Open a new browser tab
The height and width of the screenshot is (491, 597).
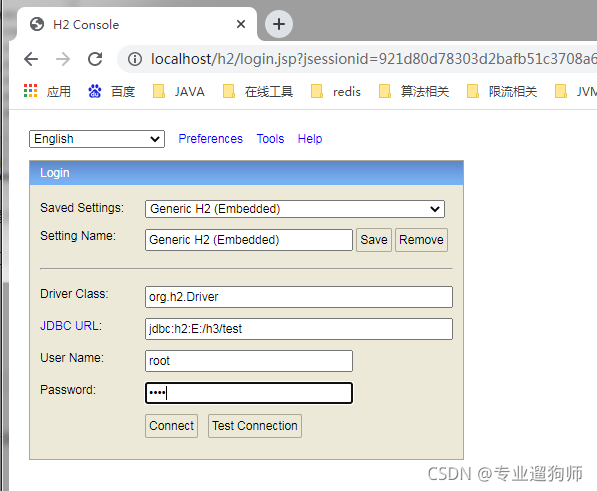[279, 24]
